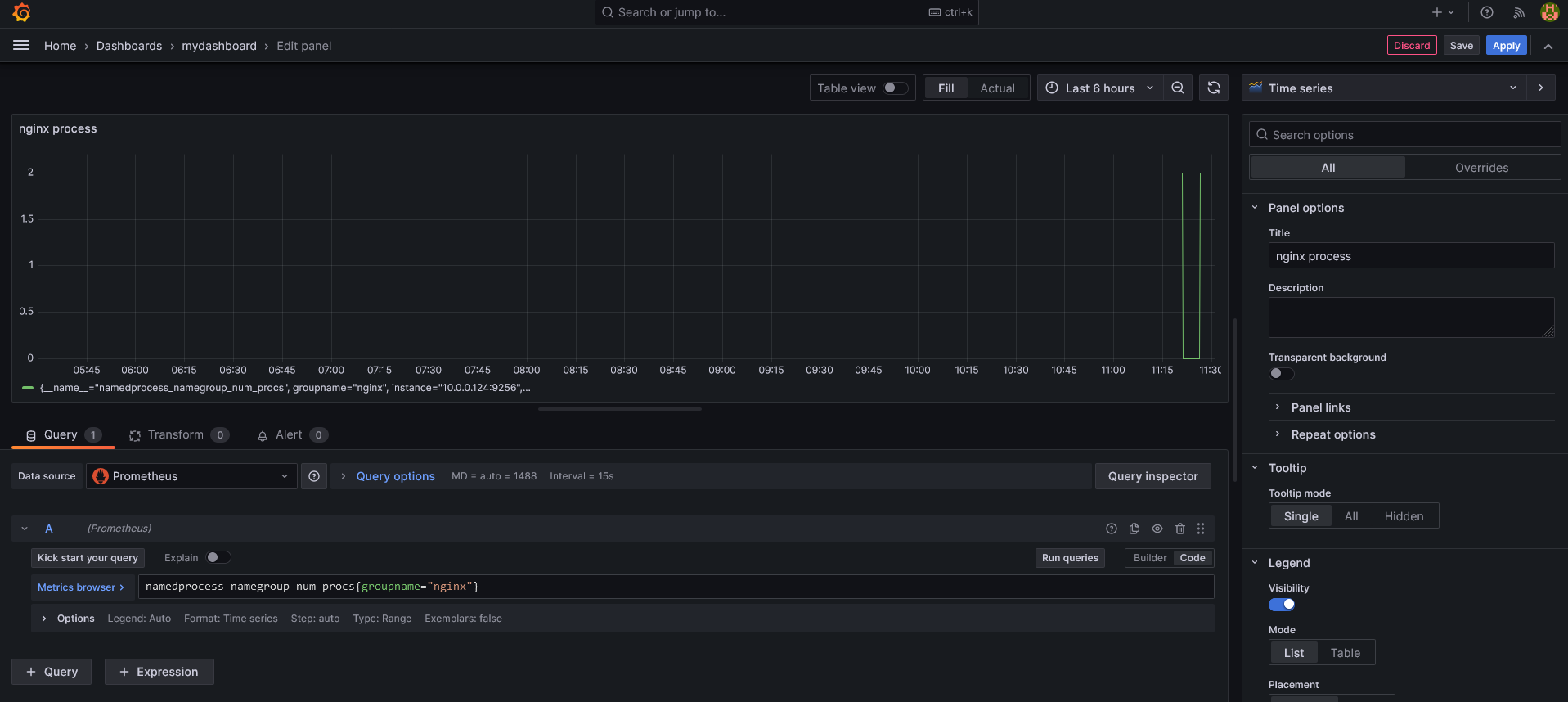Refresh the dashboard panel
Image resolution: width=1568 pixels, height=702 pixels.
pos(1214,88)
